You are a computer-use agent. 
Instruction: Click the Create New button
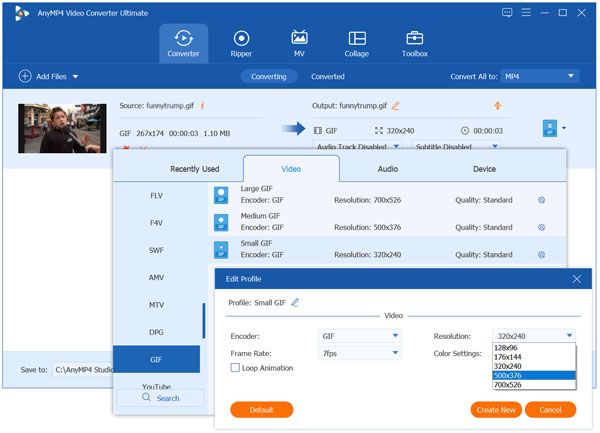coord(494,410)
